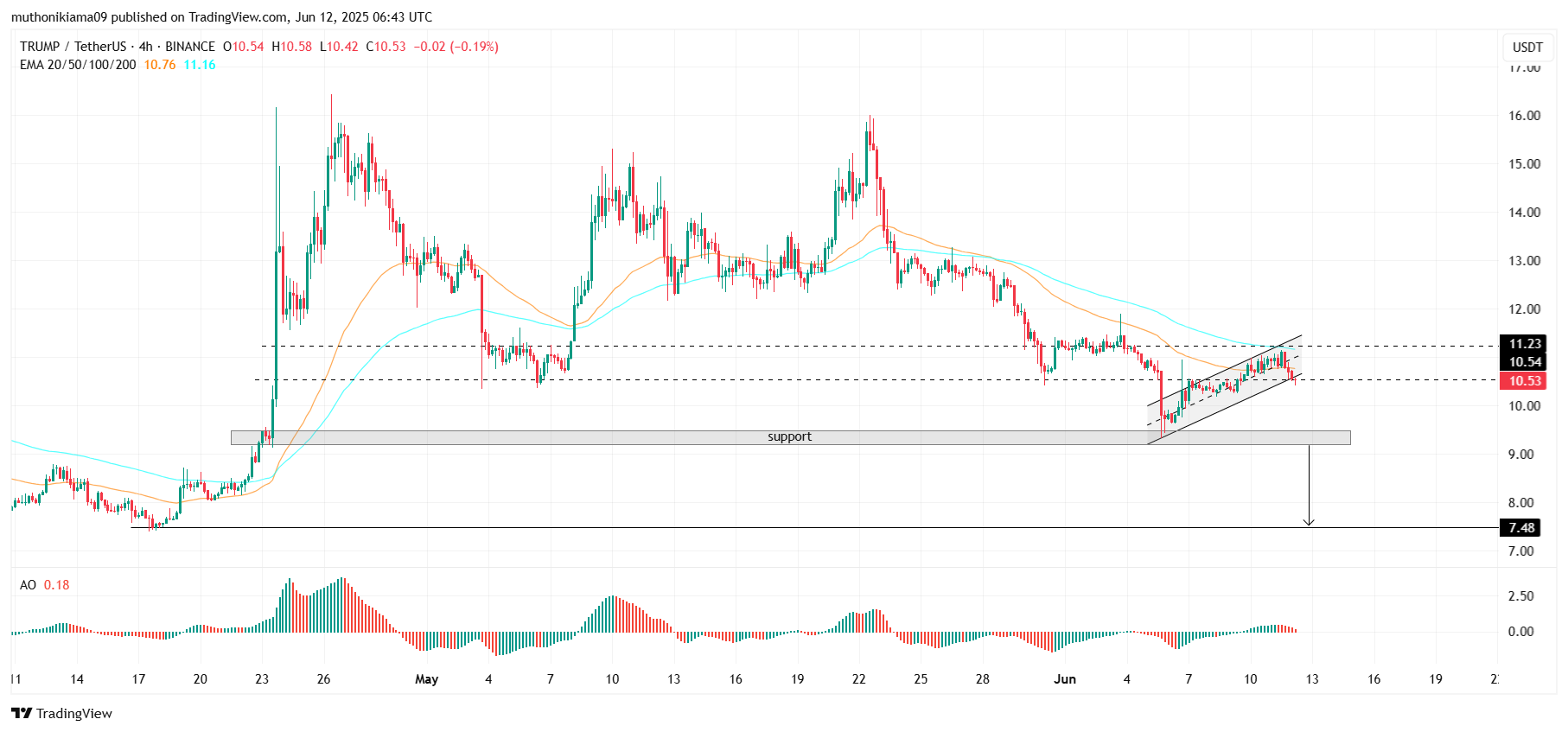Image resolution: width=1568 pixels, height=732 pixels.
Task: Click the AO indicator label
Action: click(x=28, y=585)
